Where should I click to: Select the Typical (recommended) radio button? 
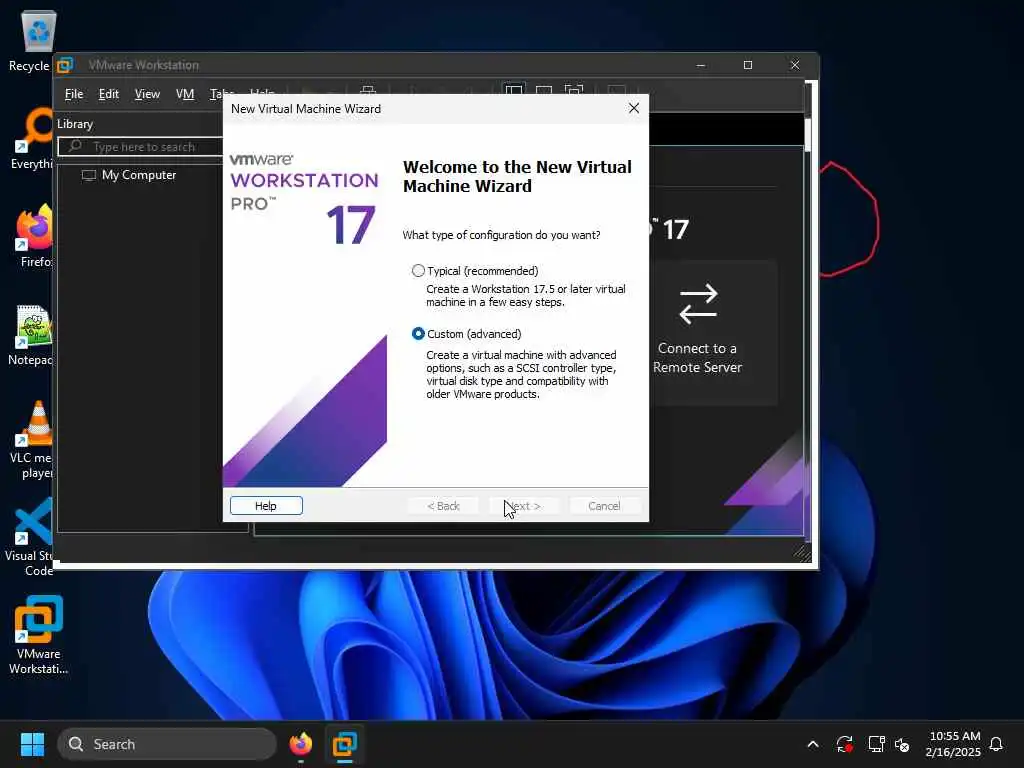pyautogui.click(x=418, y=270)
